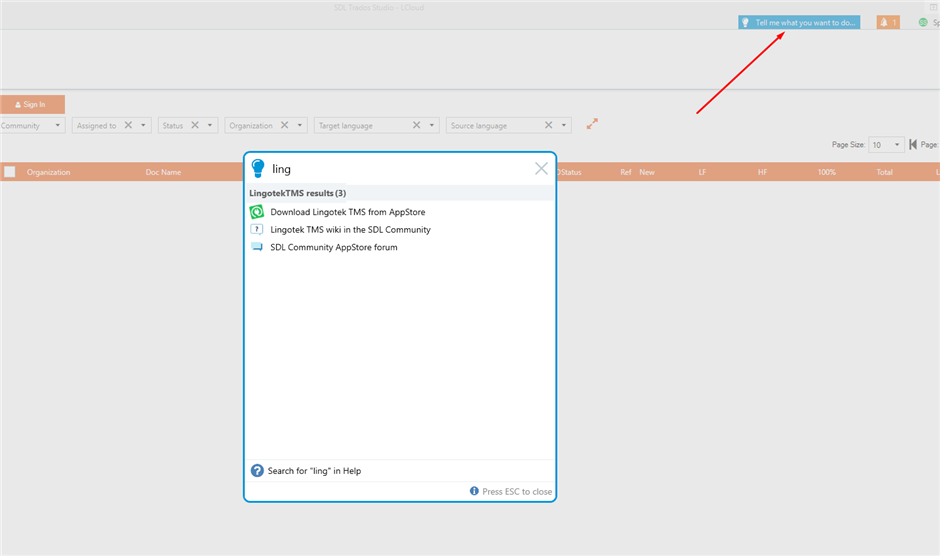
Task: Open Lingotek TMS wiki in the SDL Community
Action: [x=350, y=230]
